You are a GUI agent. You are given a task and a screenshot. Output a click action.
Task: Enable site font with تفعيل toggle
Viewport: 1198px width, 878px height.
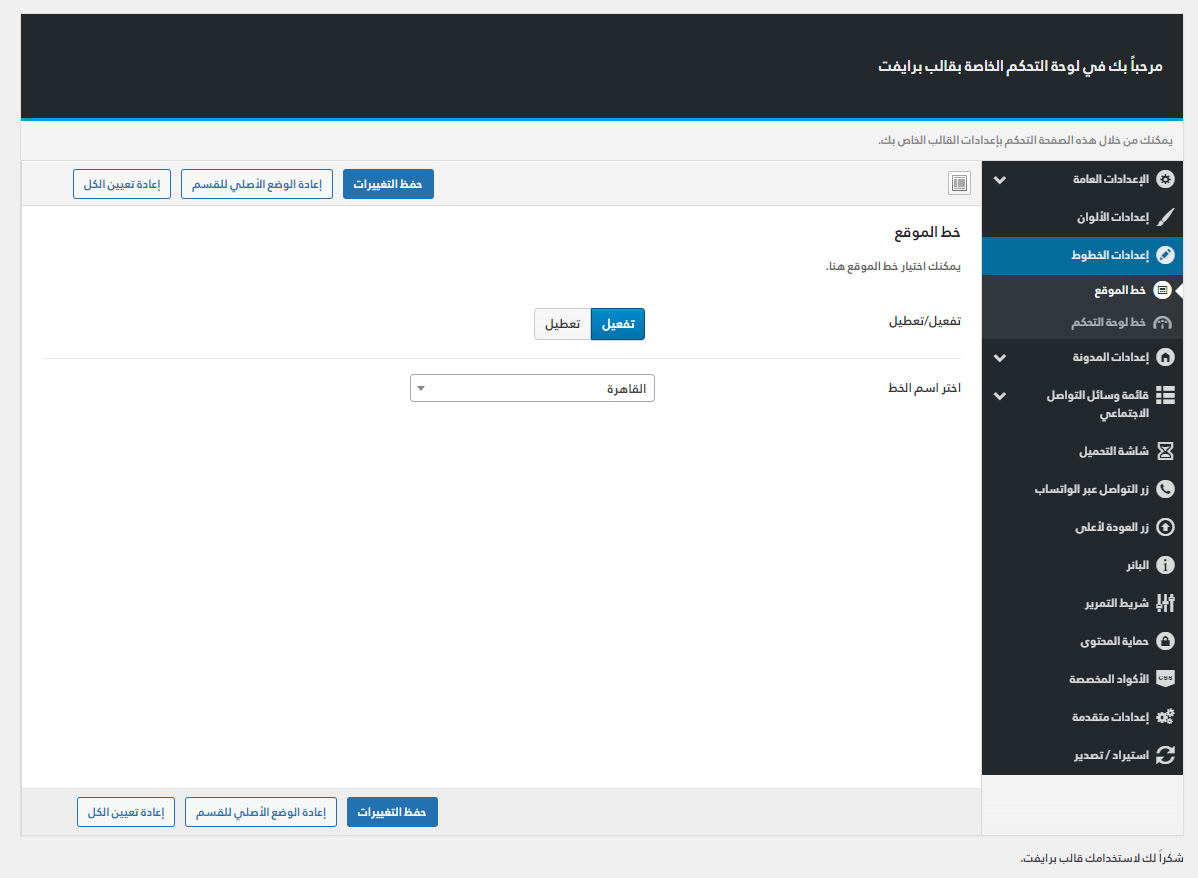pyautogui.click(x=618, y=324)
